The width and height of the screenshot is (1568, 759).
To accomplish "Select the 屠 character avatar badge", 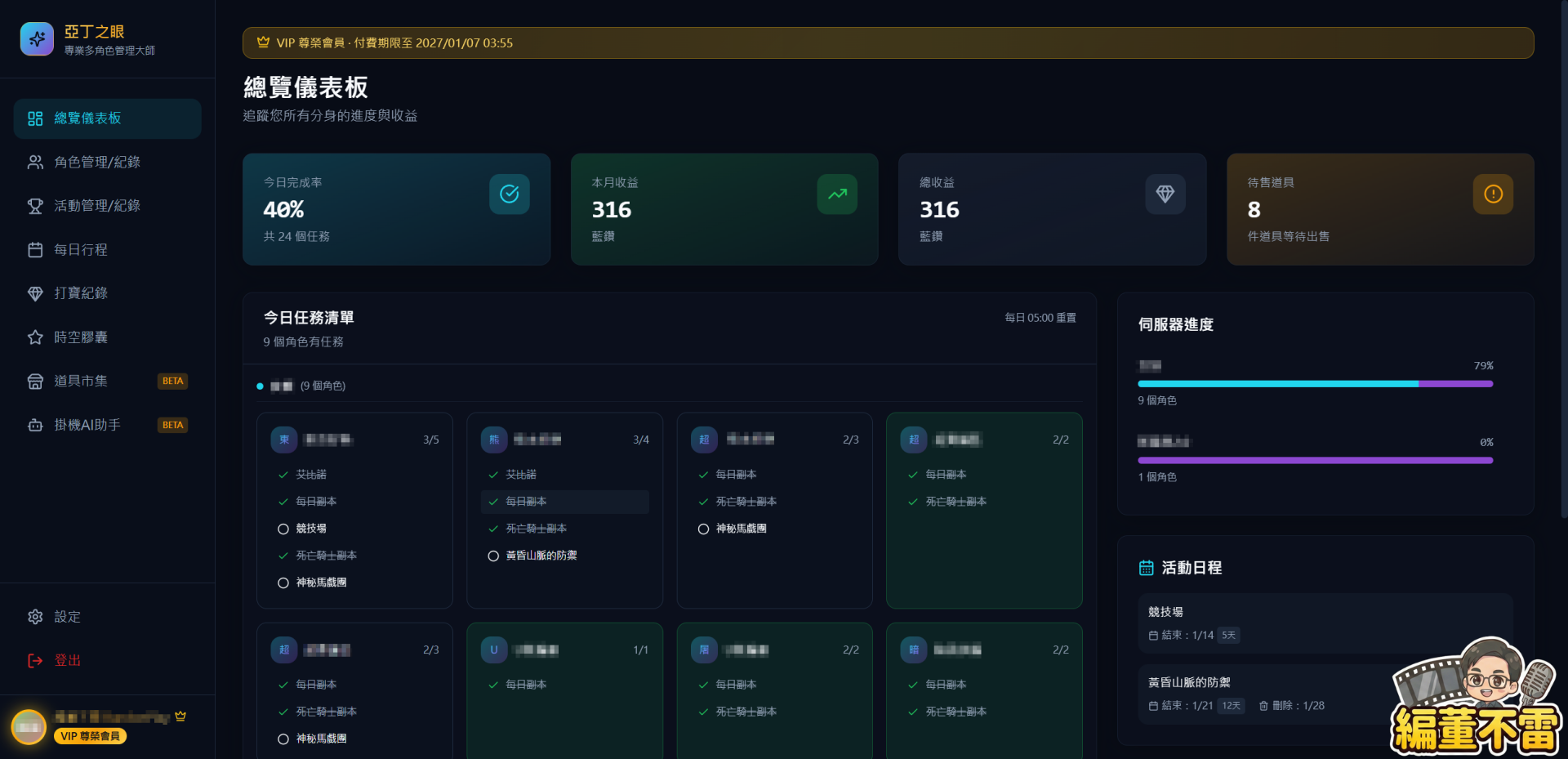I will 704,650.
